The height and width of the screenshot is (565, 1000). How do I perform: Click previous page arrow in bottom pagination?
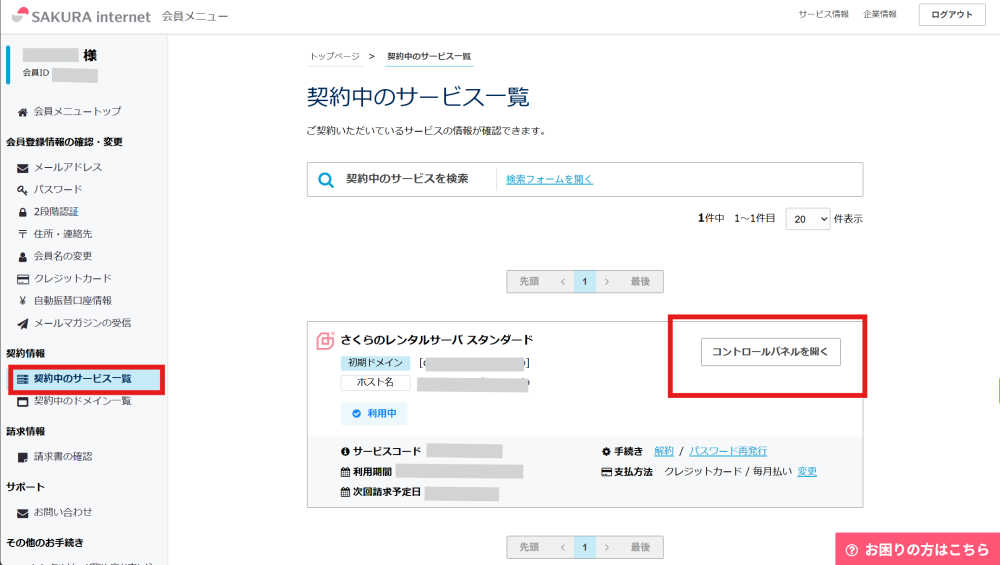coord(562,547)
